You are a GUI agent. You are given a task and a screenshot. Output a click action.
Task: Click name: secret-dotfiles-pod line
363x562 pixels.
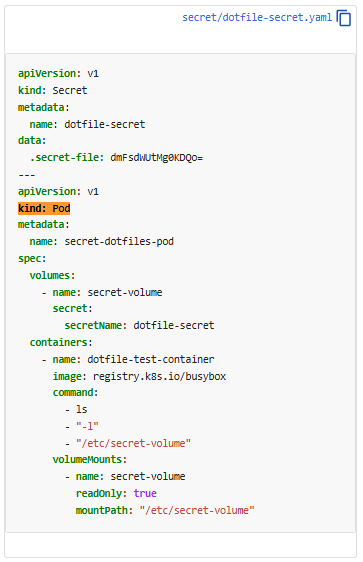pyautogui.click(x=102, y=242)
